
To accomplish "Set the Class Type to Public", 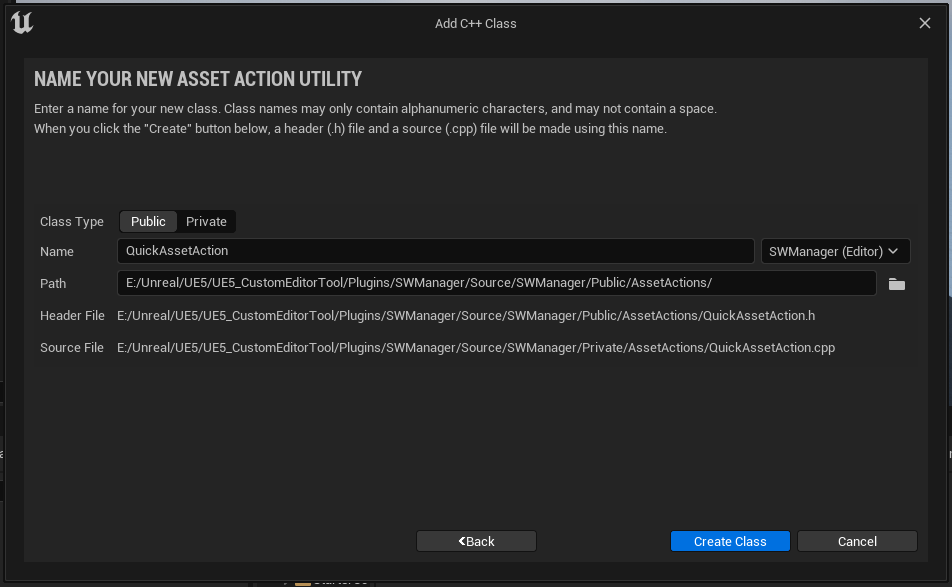I will [148, 221].
